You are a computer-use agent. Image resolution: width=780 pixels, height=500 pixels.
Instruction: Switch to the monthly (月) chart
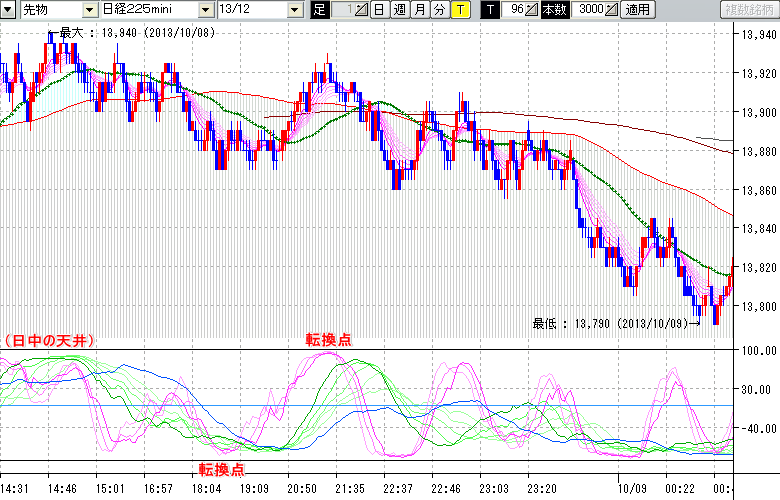pyautogui.click(x=419, y=10)
